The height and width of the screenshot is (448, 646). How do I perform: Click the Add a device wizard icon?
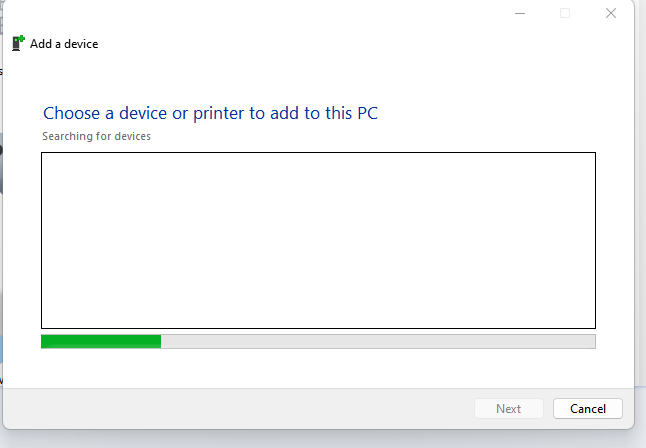pos(18,43)
